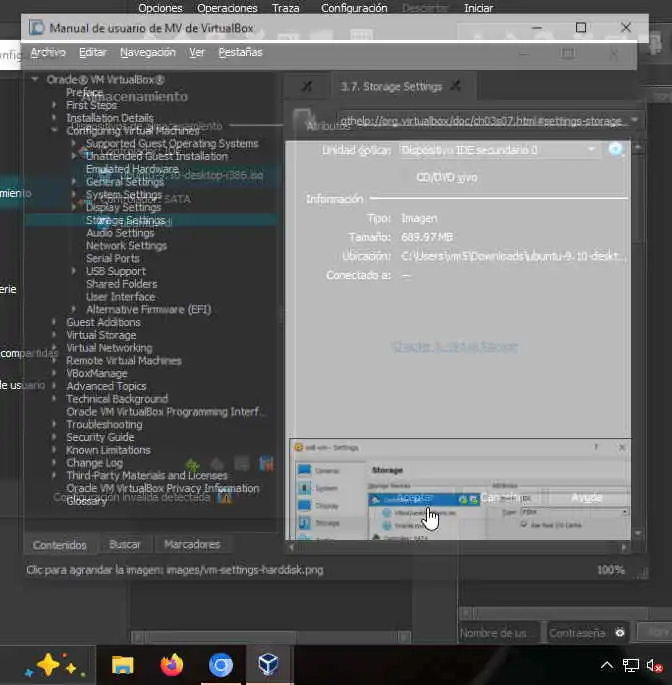Image resolution: width=672 pixels, height=685 pixels.
Task: Select the Serial Ports topic
Action: tap(113, 258)
